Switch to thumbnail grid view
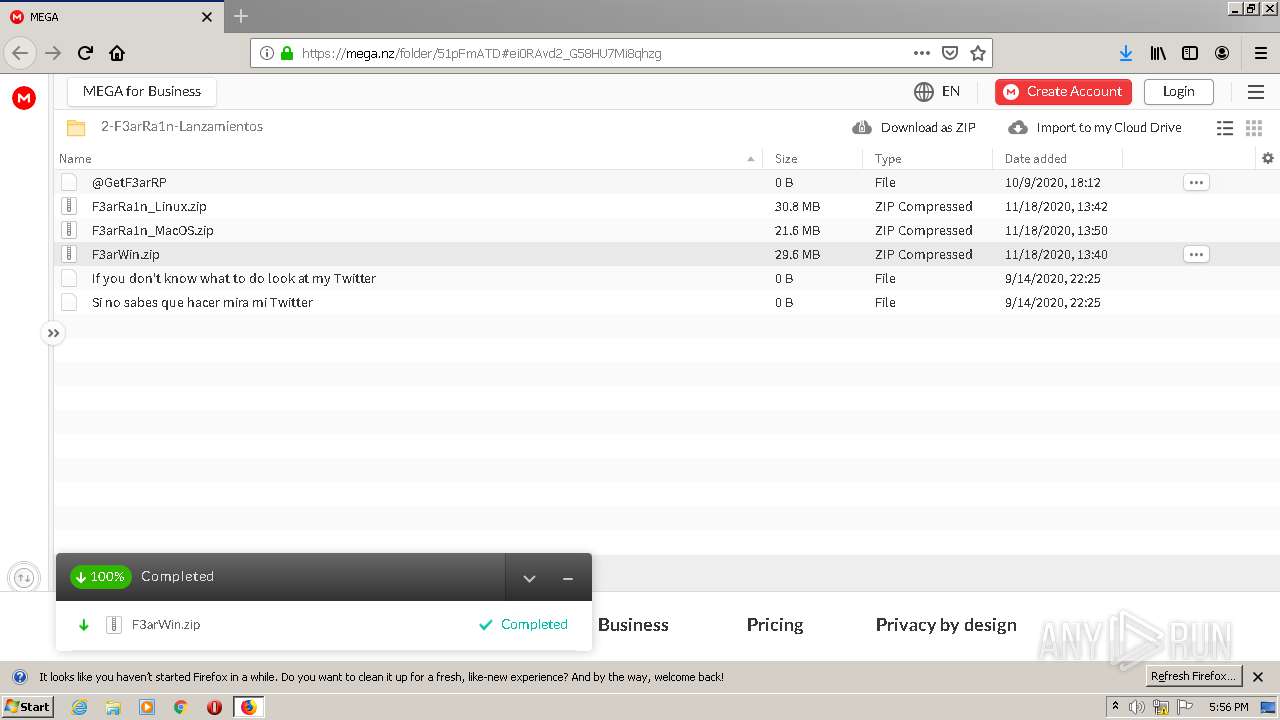This screenshot has width=1280, height=720. point(1254,128)
